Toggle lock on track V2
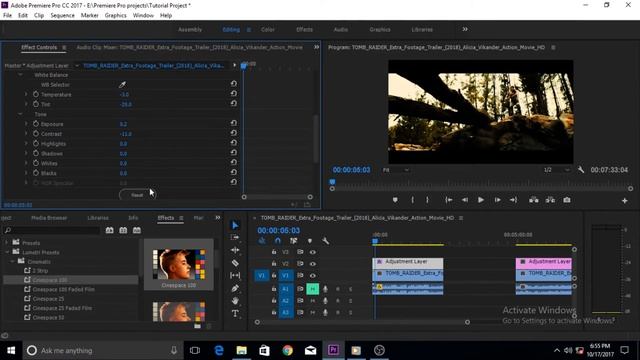640x360 pixels. 274,264
